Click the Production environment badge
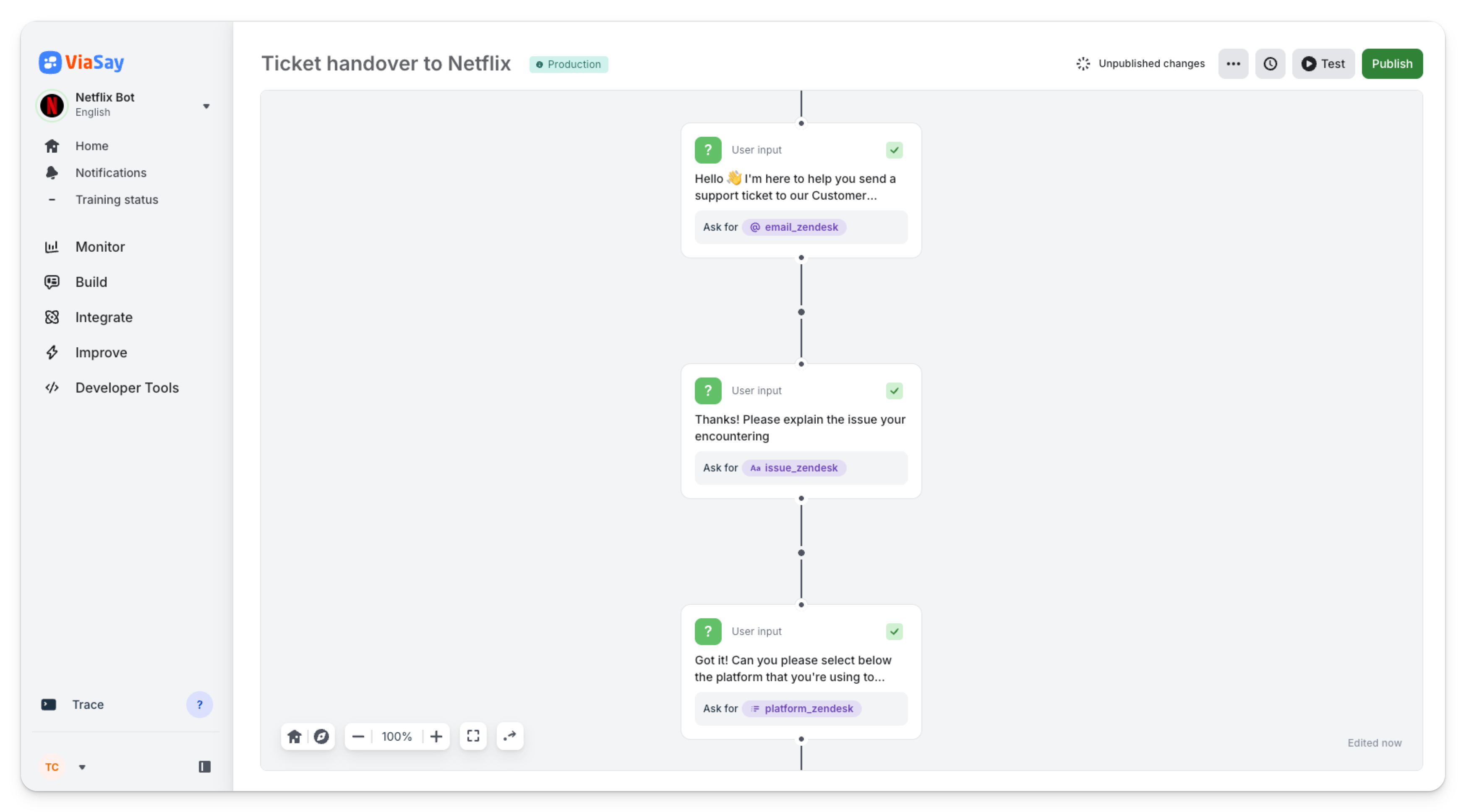1466x812 pixels. pos(569,64)
